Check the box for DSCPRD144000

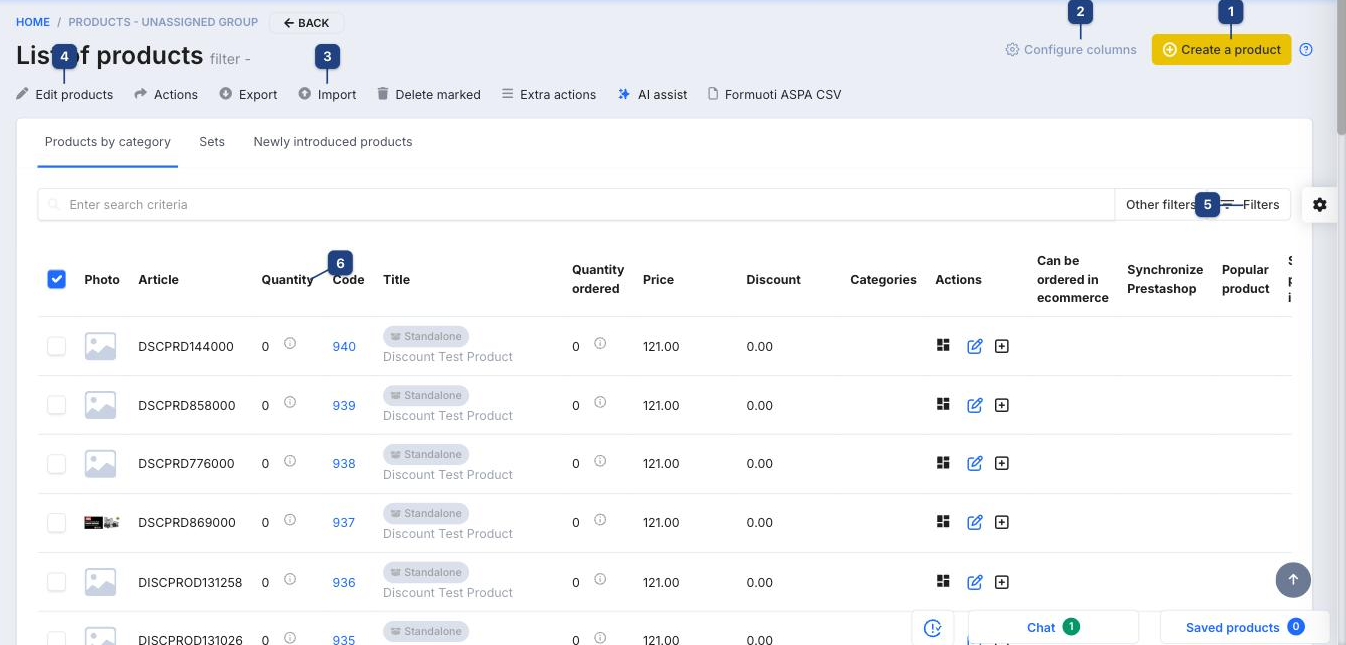point(57,346)
